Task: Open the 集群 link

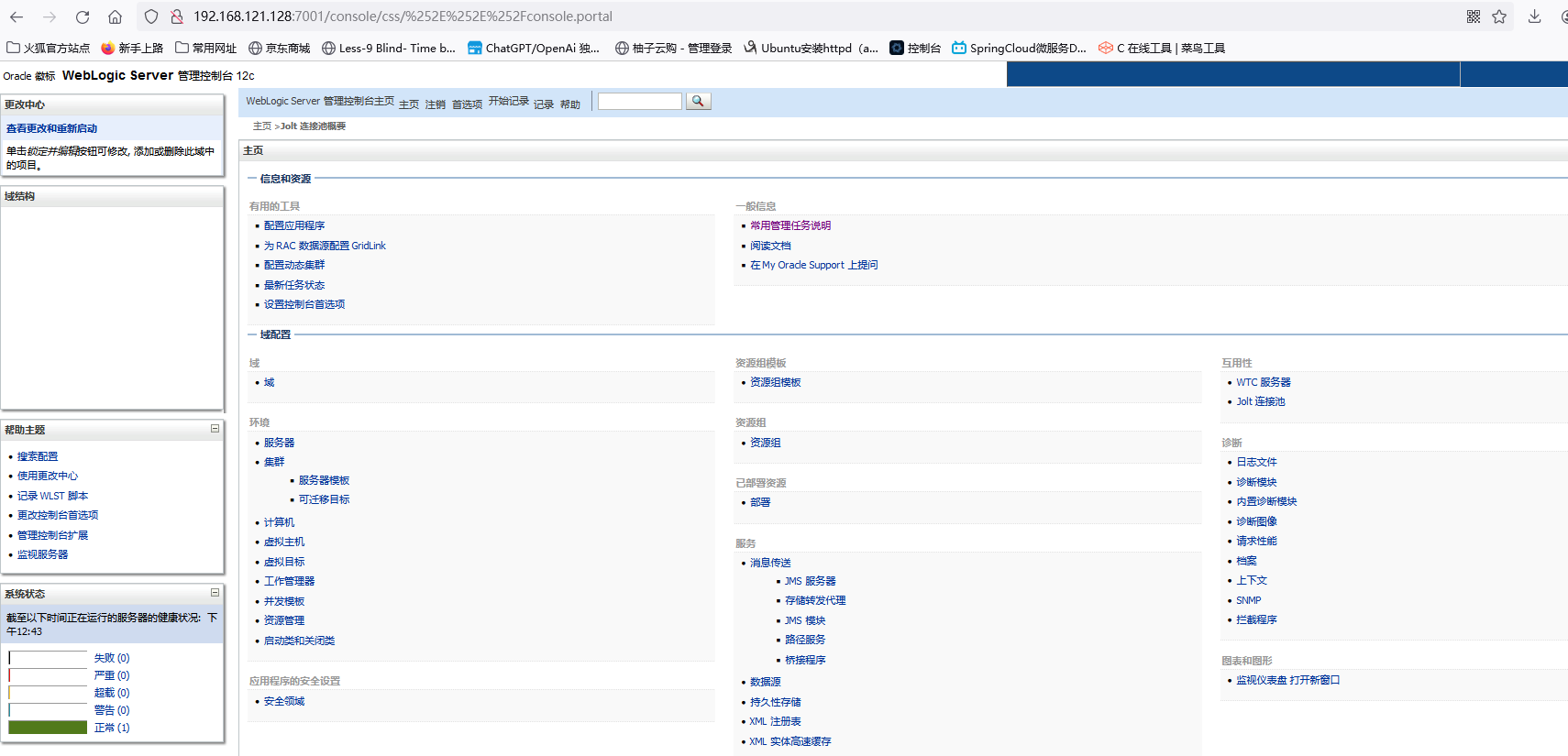Action: 274,462
